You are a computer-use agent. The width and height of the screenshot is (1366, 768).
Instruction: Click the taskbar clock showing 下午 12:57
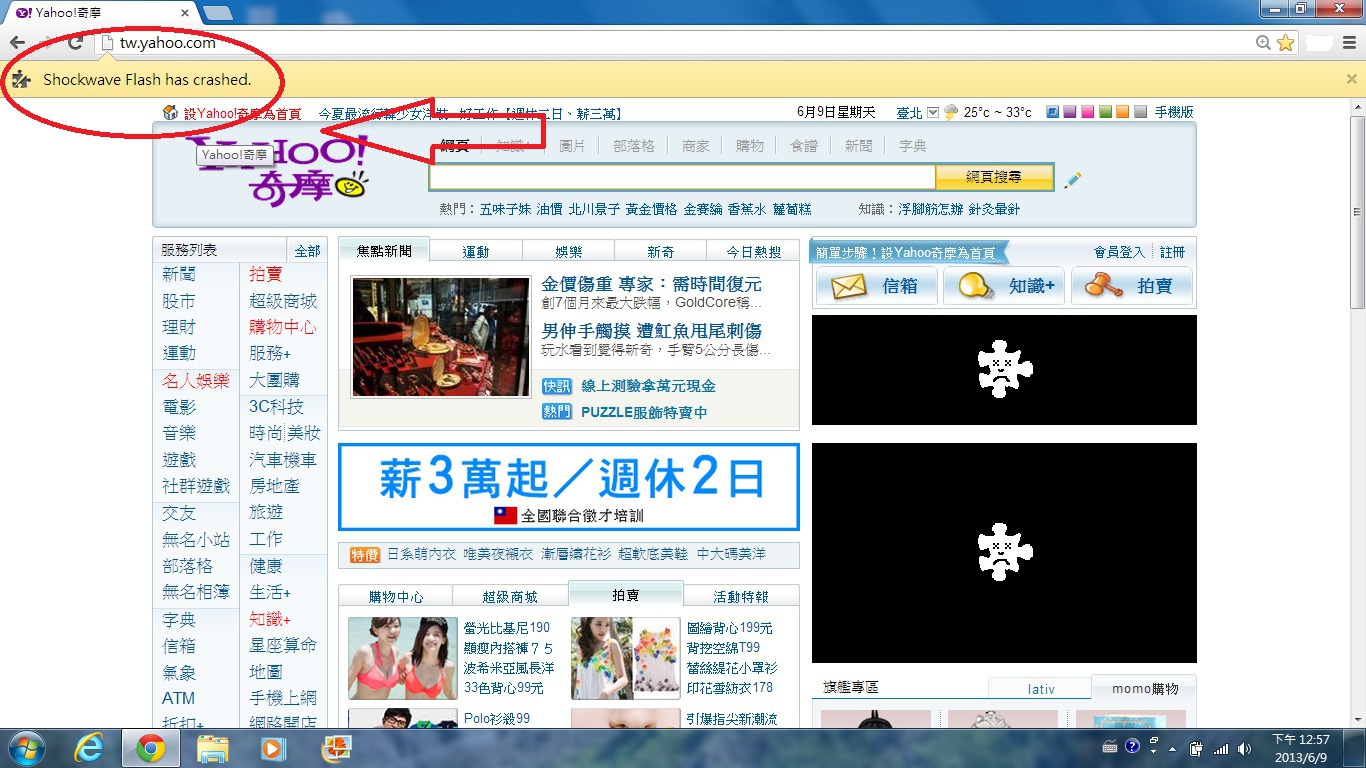tap(1301, 748)
